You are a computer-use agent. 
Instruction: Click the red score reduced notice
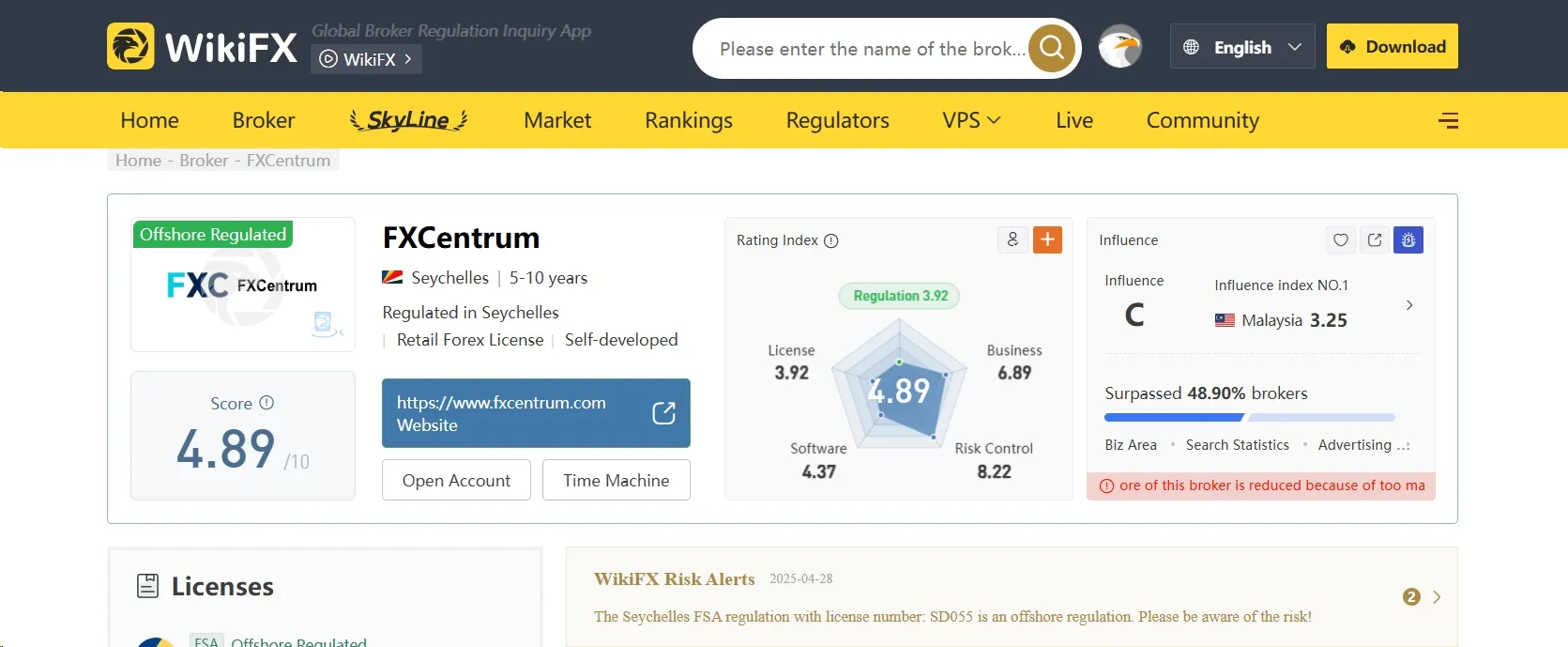[x=1261, y=485]
